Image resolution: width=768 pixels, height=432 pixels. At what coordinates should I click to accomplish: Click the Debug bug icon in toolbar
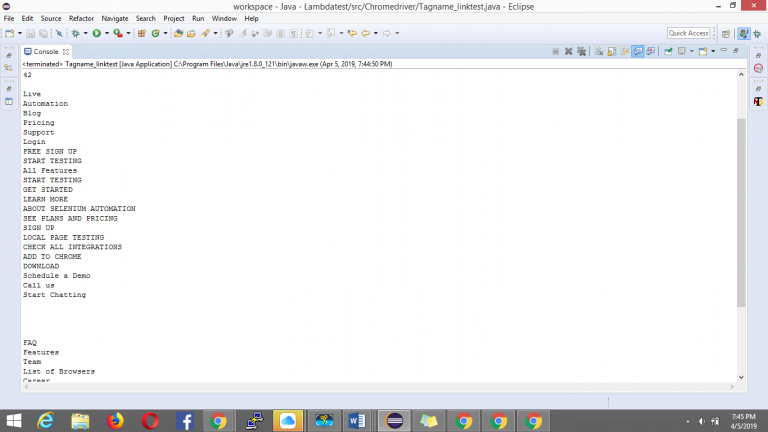(75, 33)
